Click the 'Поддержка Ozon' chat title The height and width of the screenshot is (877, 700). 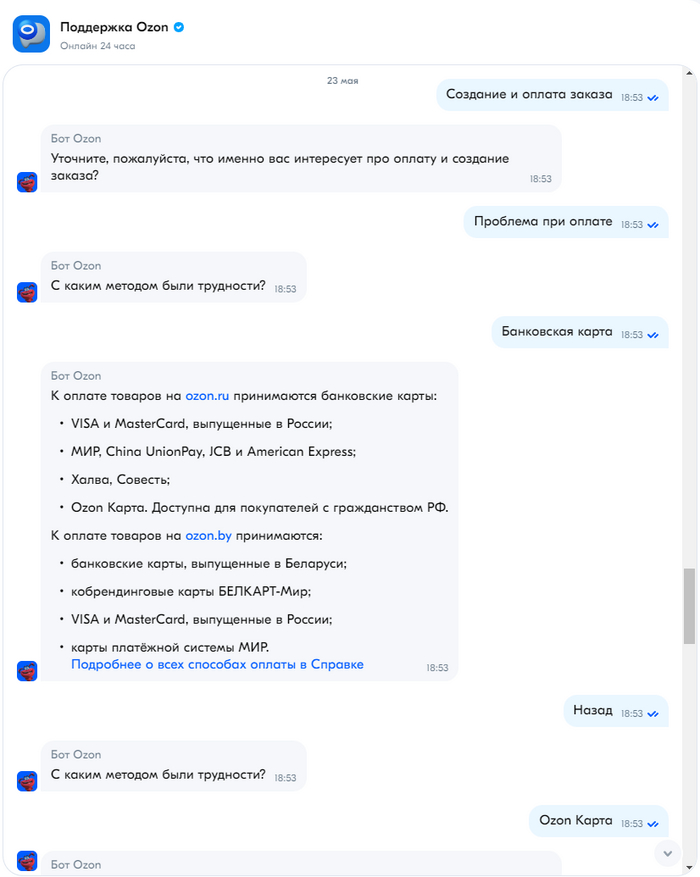coord(113,26)
